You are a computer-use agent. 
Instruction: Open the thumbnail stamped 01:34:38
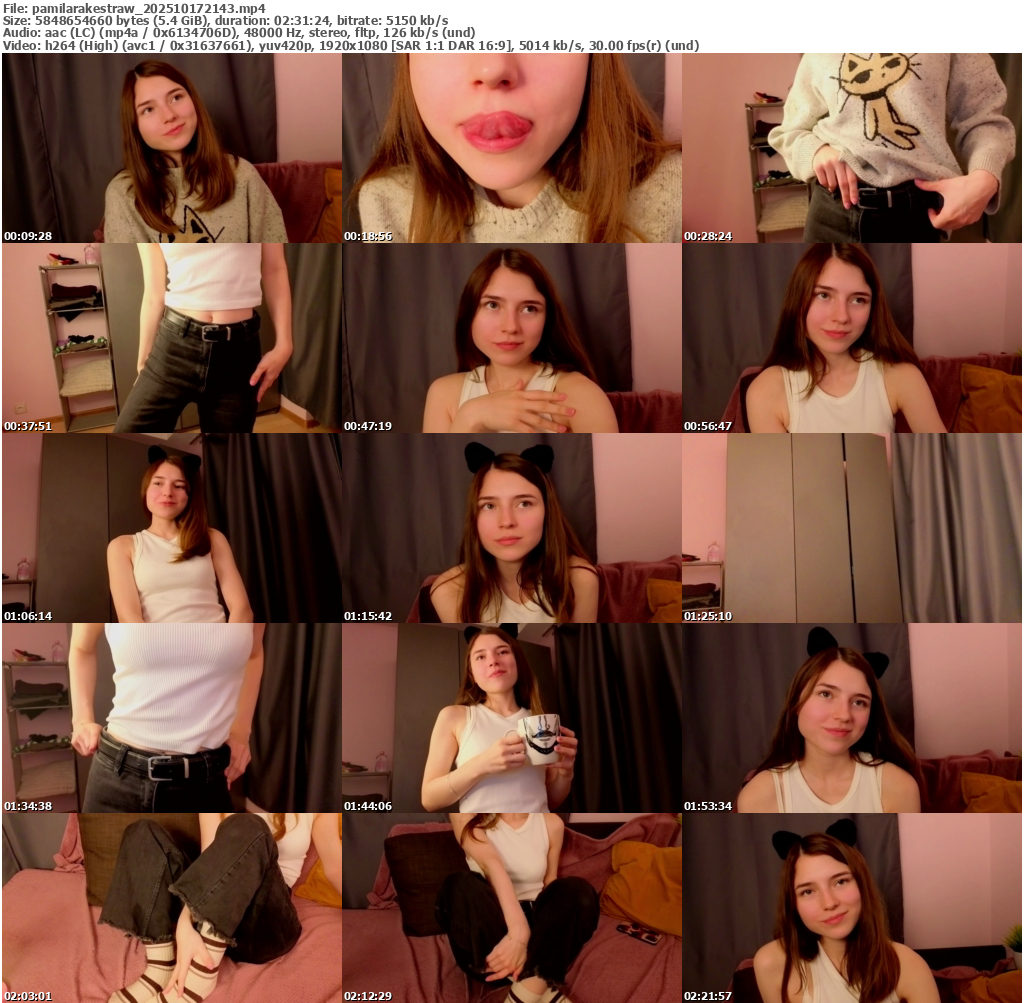[172, 718]
